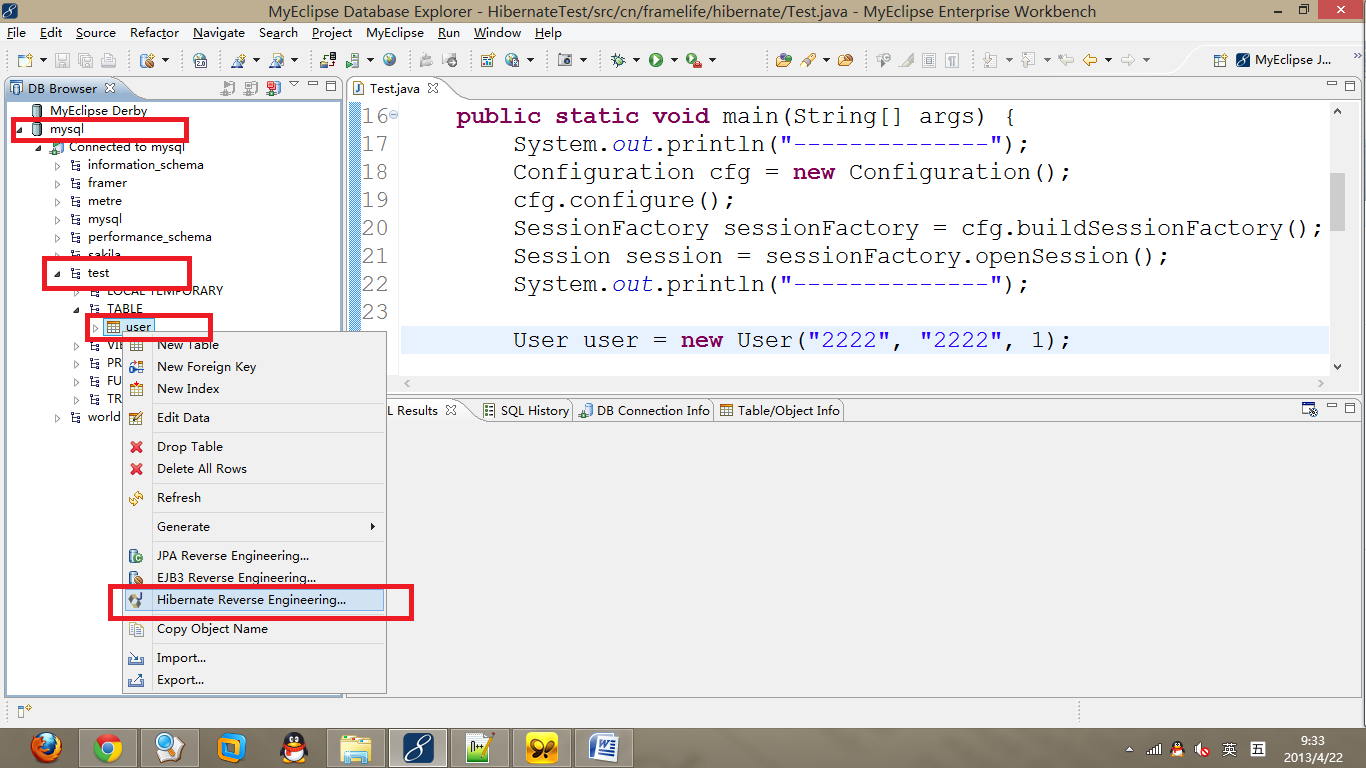The image size is (1366, 768).
Task: Expand the information_schema tree node
Action: (57, 165)
